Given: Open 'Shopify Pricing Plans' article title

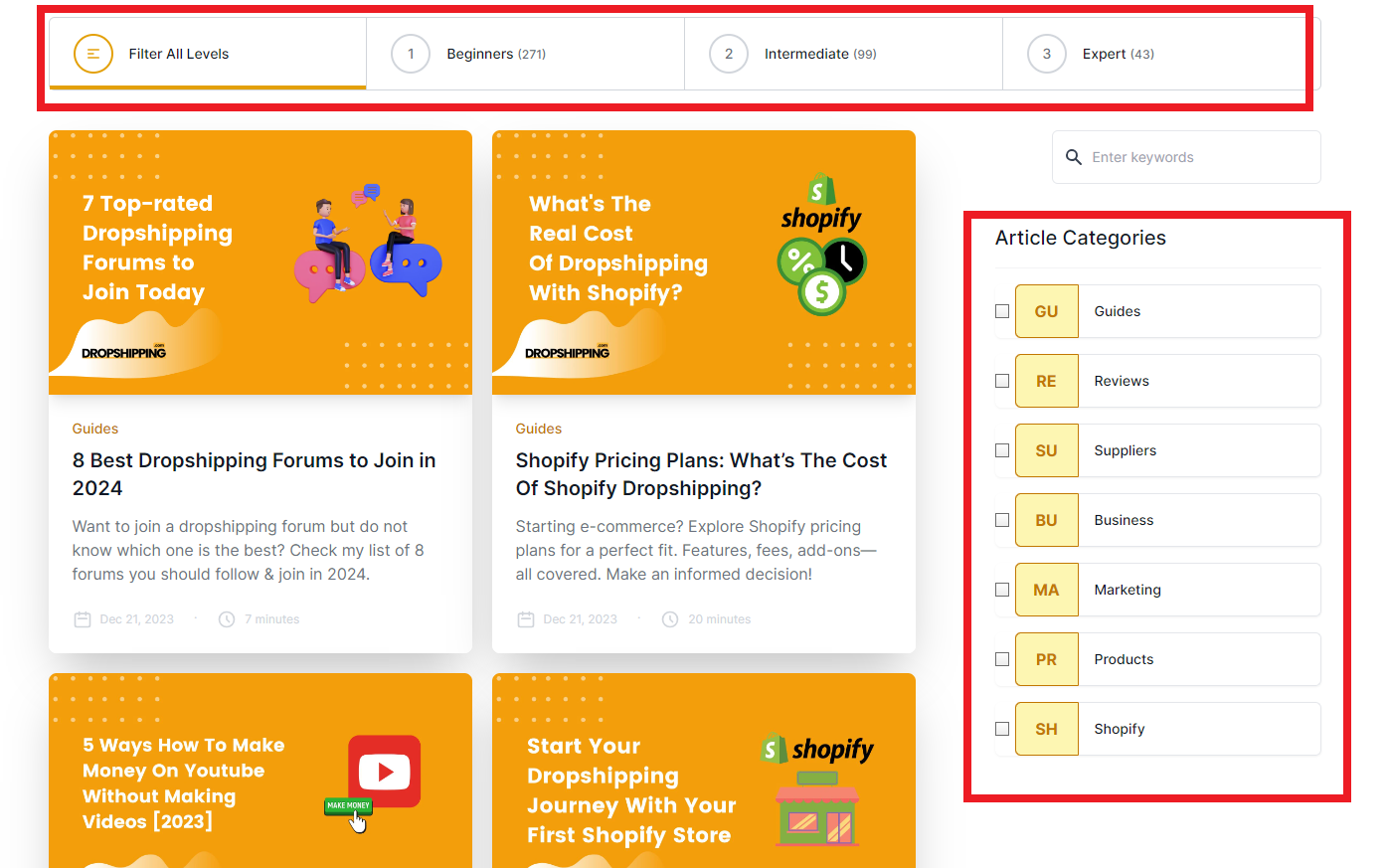Looking at the screenshot, I should tap(701, 474).
